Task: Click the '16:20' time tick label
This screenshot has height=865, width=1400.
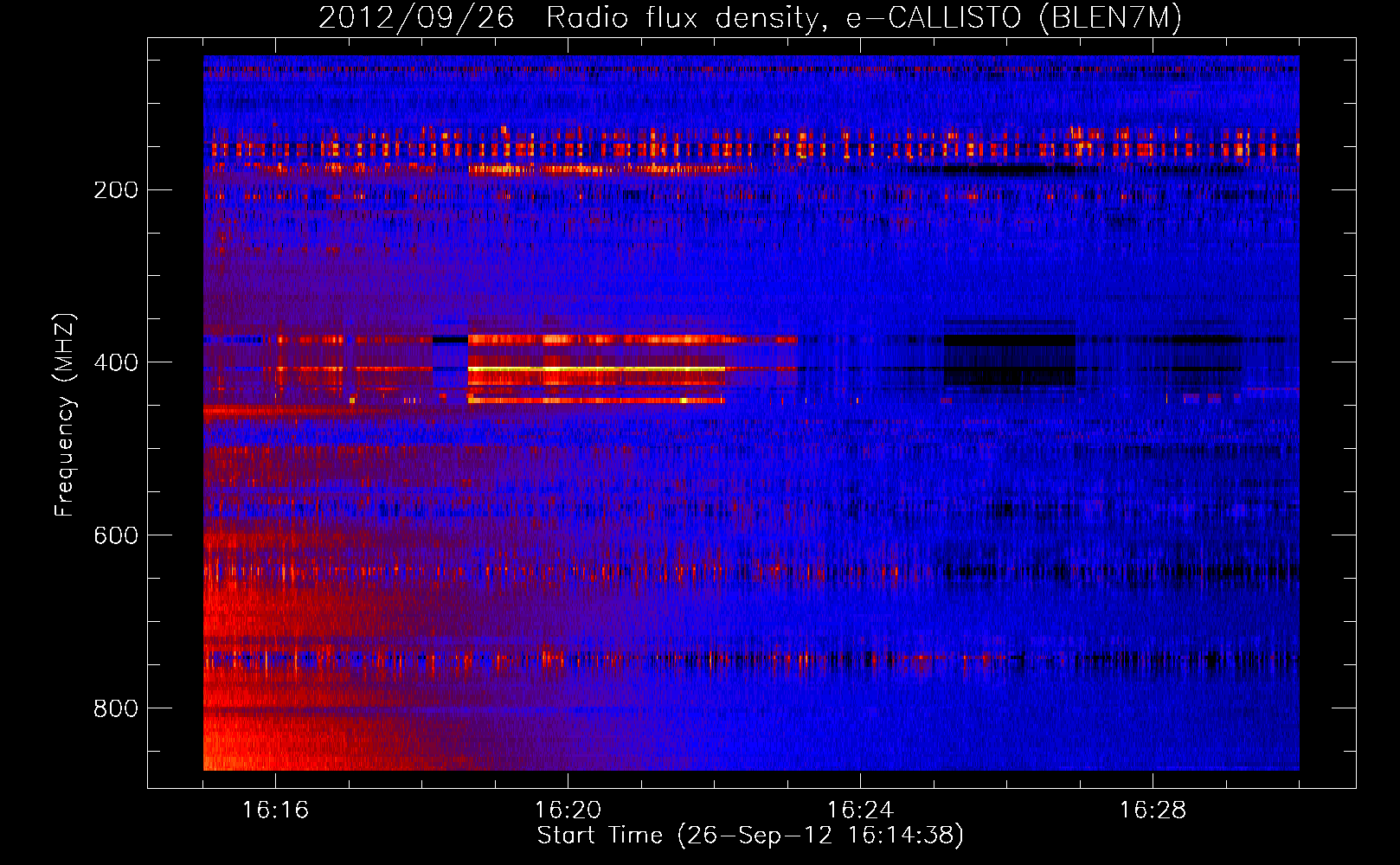Action: tap(568, 811)
